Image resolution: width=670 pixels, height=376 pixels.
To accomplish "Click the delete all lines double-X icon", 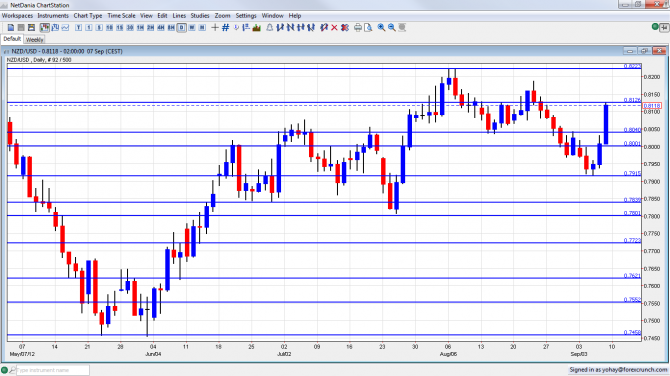I will [x=344, y=27].
